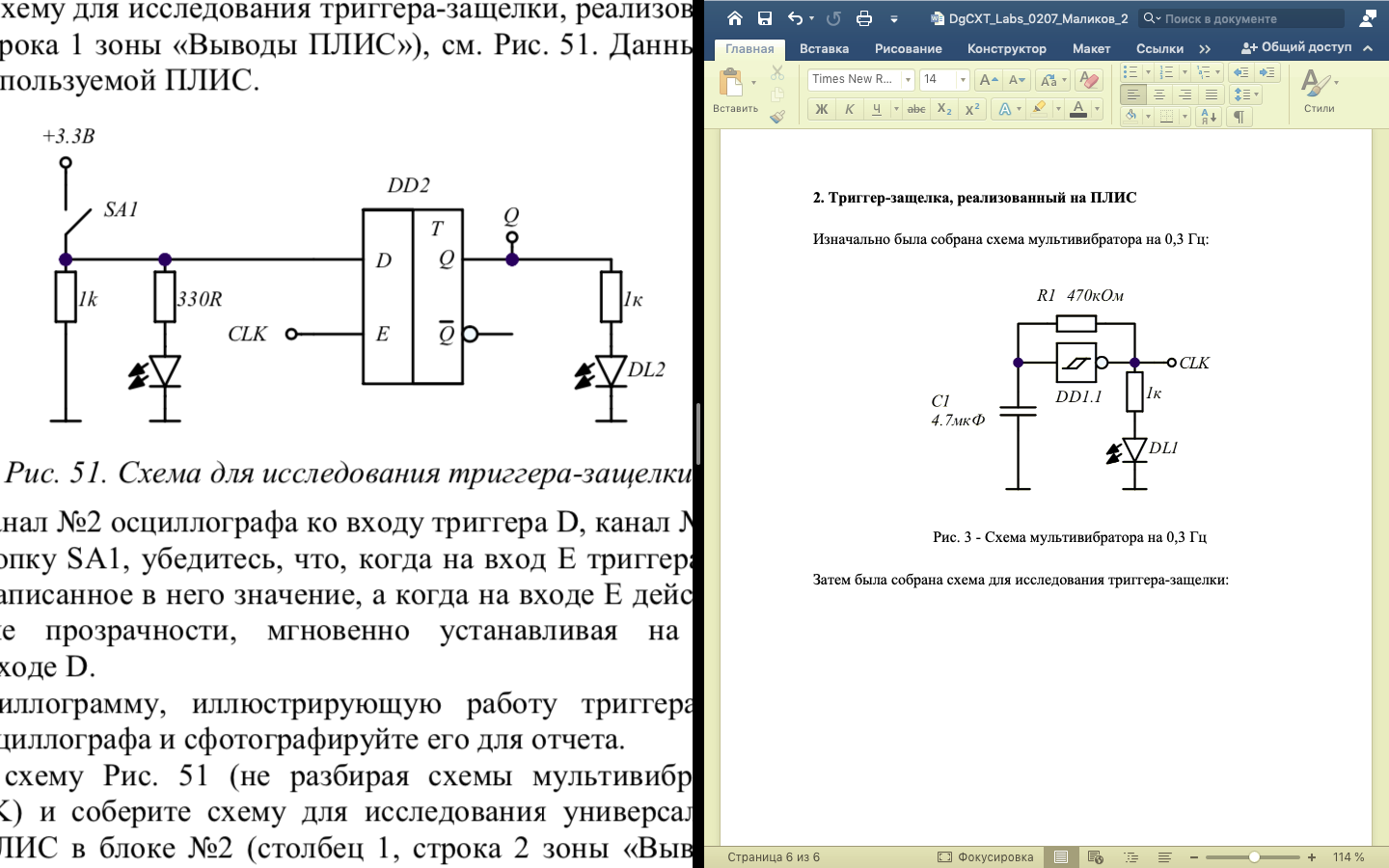
Task: Switch to print layout view icon
Action: click(1061, 856)
